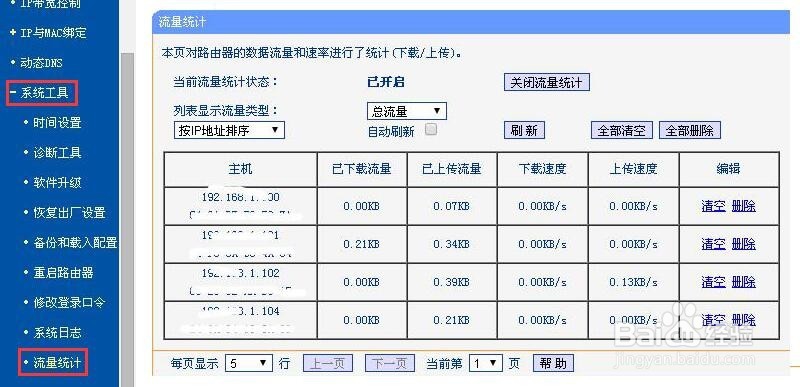
Task: Open 修改登录口令 page
Action: [x=69, y=303]
